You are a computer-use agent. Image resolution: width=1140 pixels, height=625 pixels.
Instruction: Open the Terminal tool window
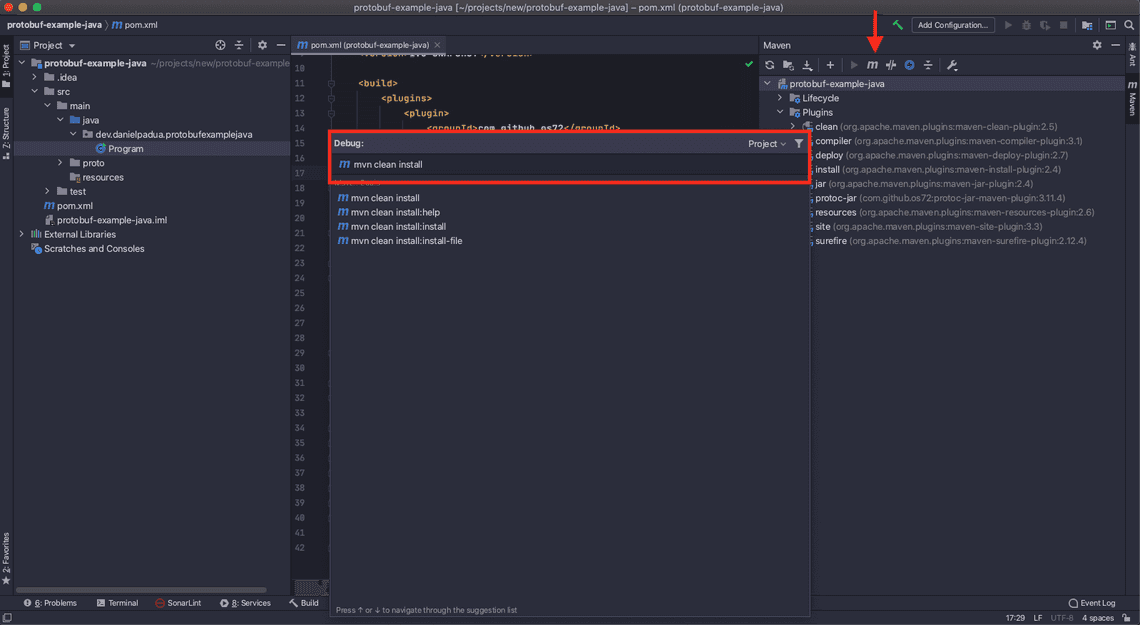(x=118, y=602)
